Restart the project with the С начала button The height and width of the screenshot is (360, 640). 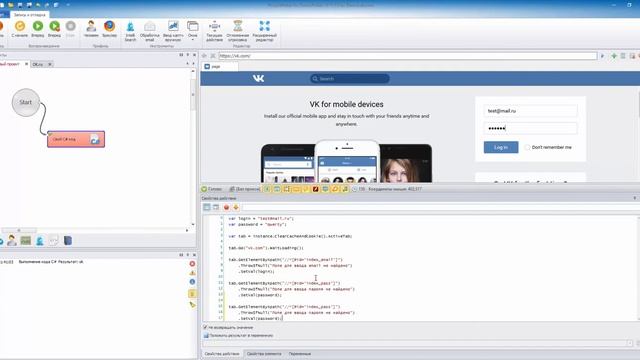[x=20, y=29]
